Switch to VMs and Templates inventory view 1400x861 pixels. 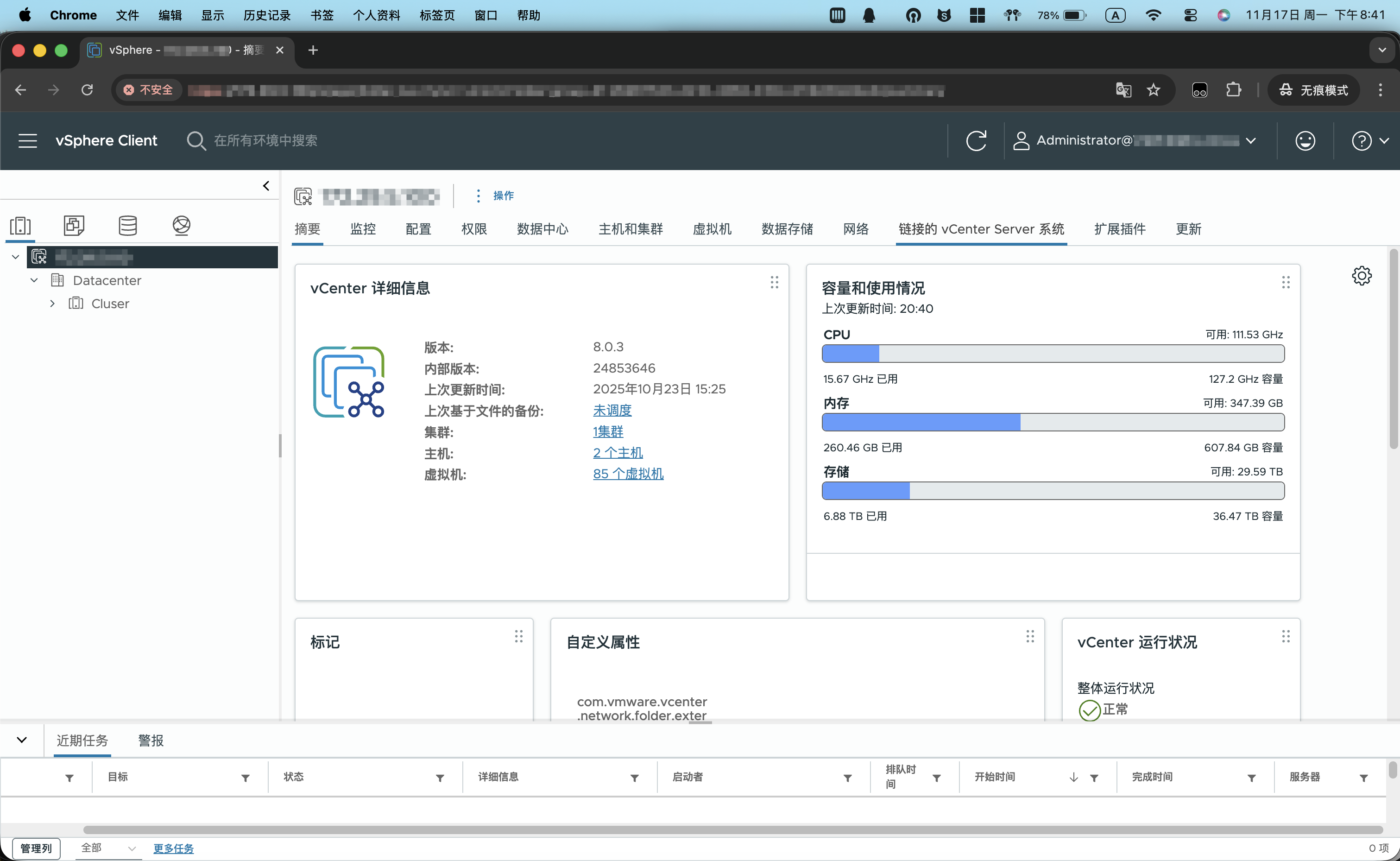pyautogui.click(x=74, y=226)
